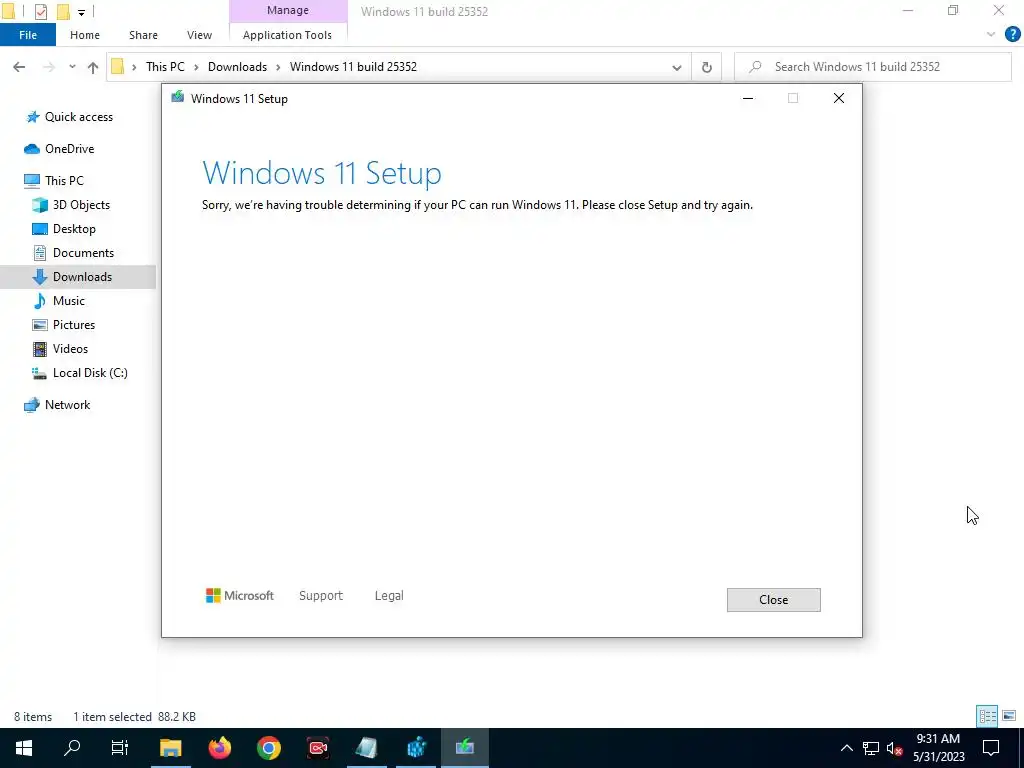Click the muted volume tray icon
Image resolution: width=1024 pixels, height=768 pixels.
pos(894,748)
